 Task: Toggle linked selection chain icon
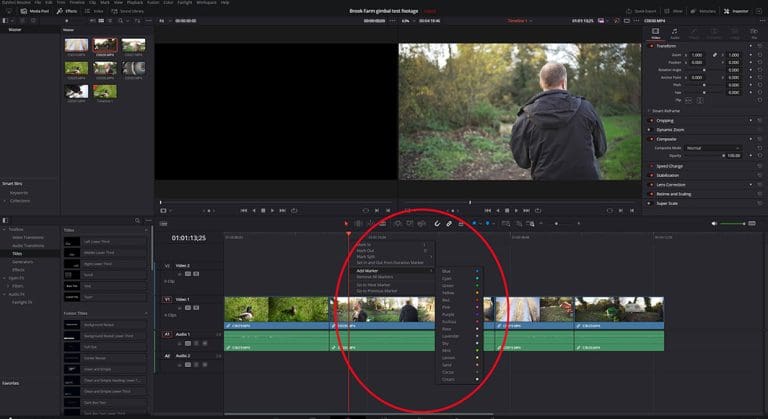pyautogui.click(x=449, y=223)
